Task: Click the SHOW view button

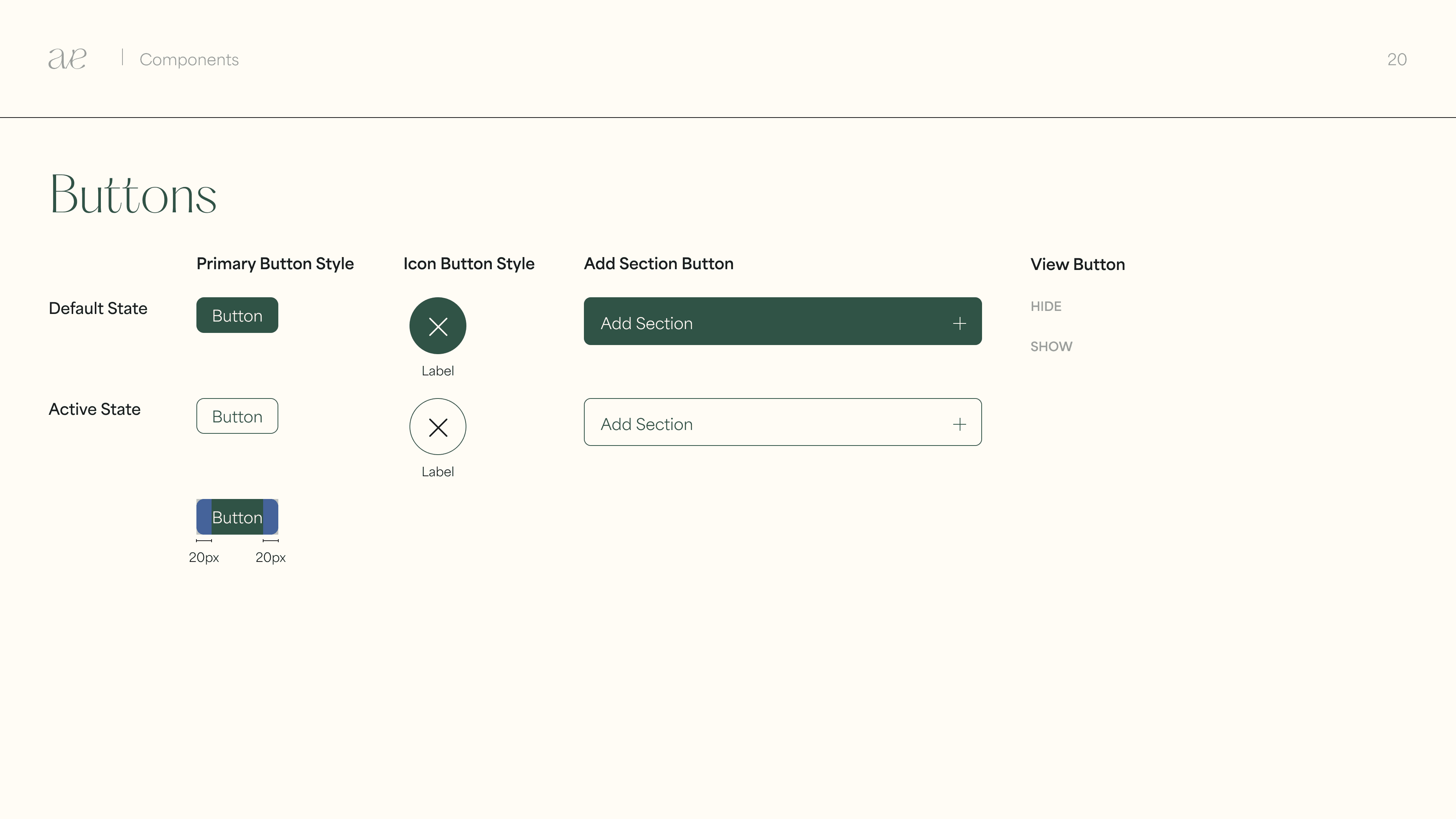Action: coord(1051,347)
